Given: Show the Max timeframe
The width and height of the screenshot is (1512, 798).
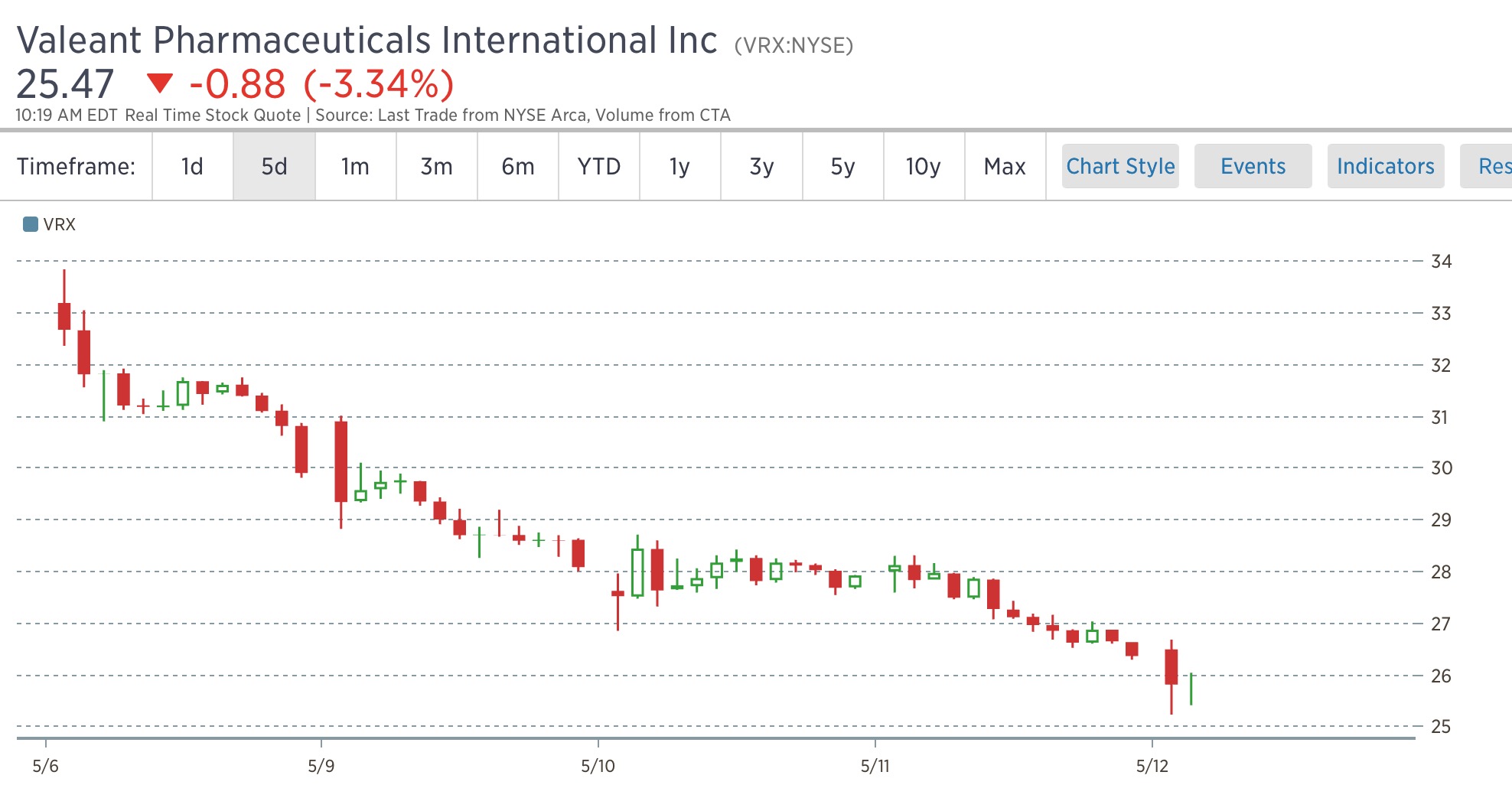Looking at the screenshot, I should coord(1005,166).
